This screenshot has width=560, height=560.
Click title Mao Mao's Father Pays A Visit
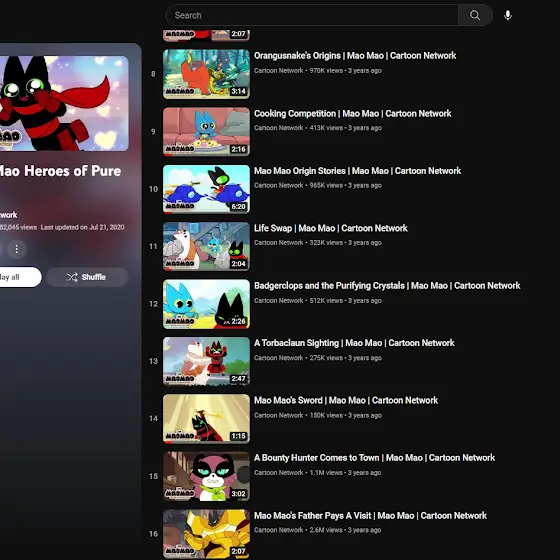(x=370, y=516)
